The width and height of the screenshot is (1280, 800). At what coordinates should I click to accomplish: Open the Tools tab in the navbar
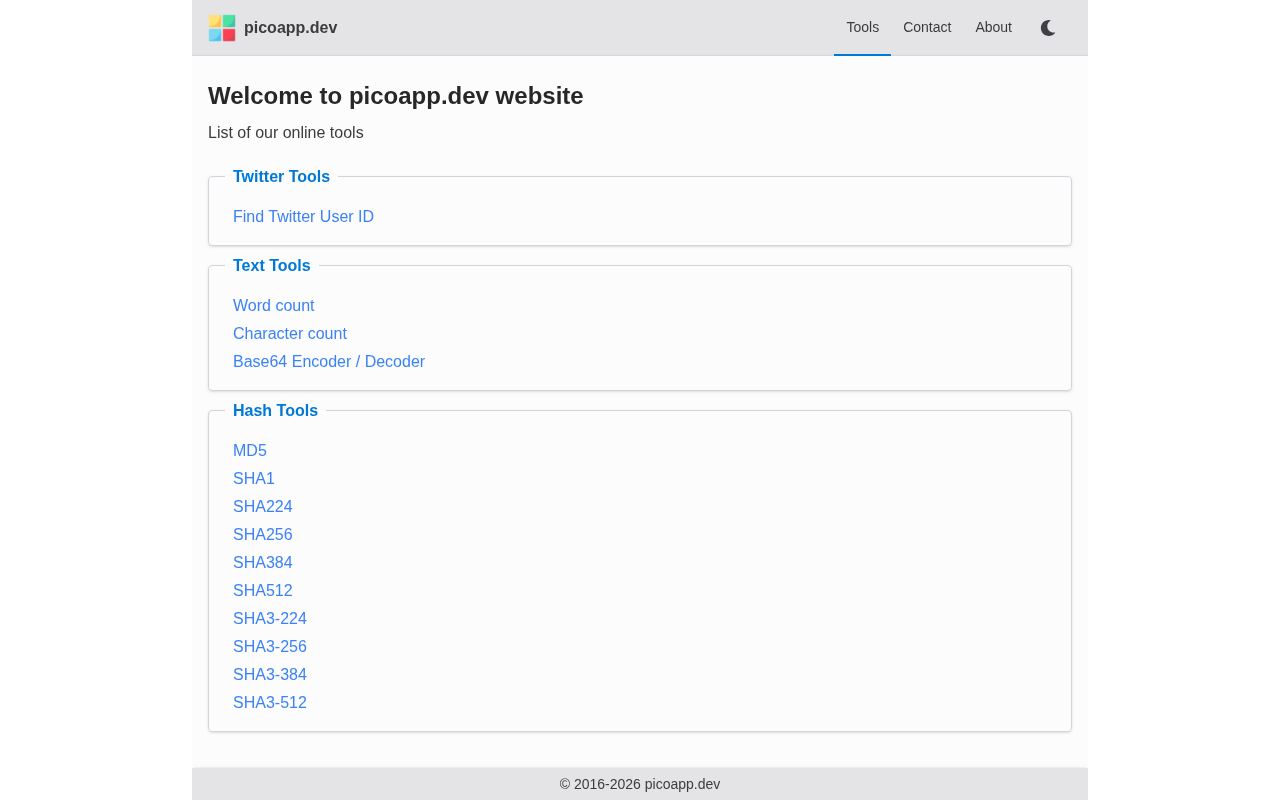pos(862,28)
